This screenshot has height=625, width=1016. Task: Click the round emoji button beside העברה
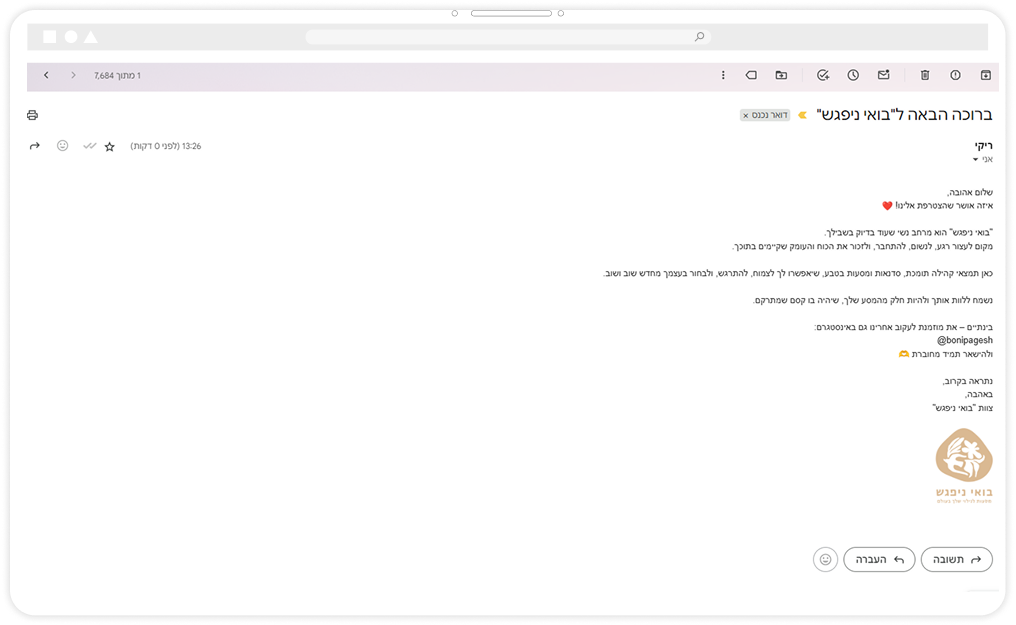pyautogui.click(x=825, y=559)
